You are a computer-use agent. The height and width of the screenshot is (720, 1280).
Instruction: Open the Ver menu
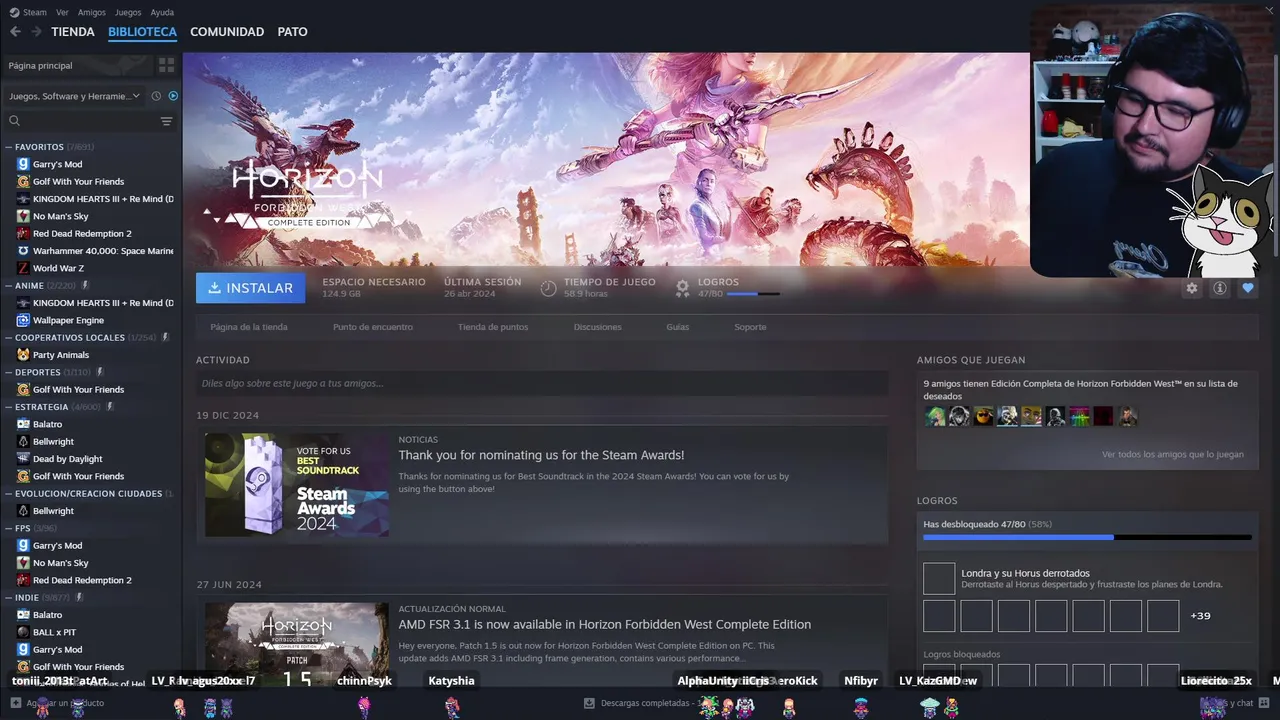coord(62,13)
